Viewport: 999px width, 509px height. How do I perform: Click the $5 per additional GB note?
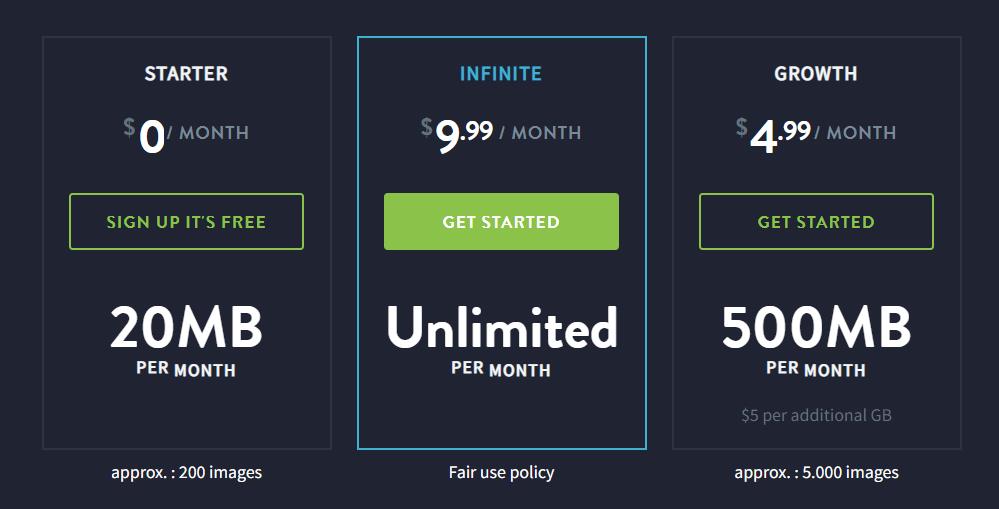point(816,415)
